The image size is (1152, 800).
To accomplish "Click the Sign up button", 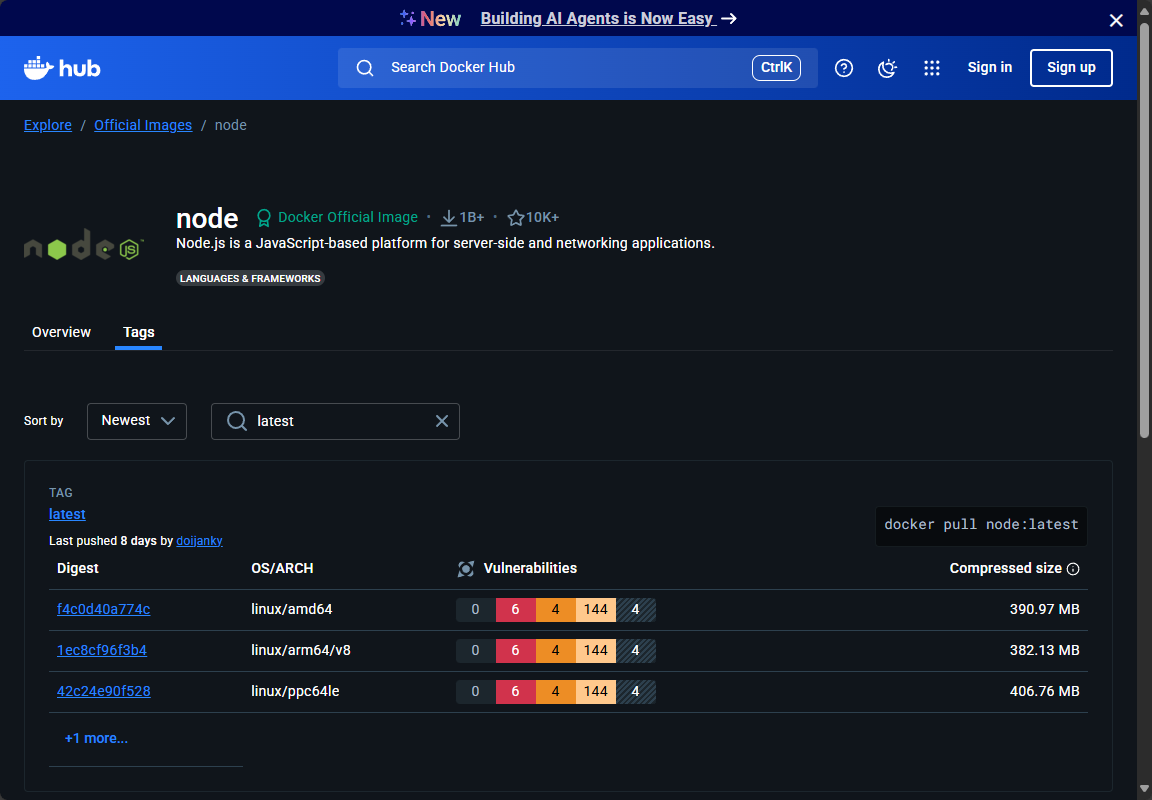I will 1071,68.
